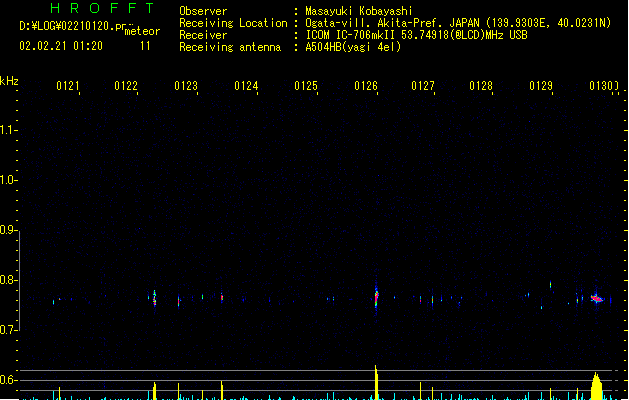Click the HROFFT program title
629x400 pixels.
(103, 8)
